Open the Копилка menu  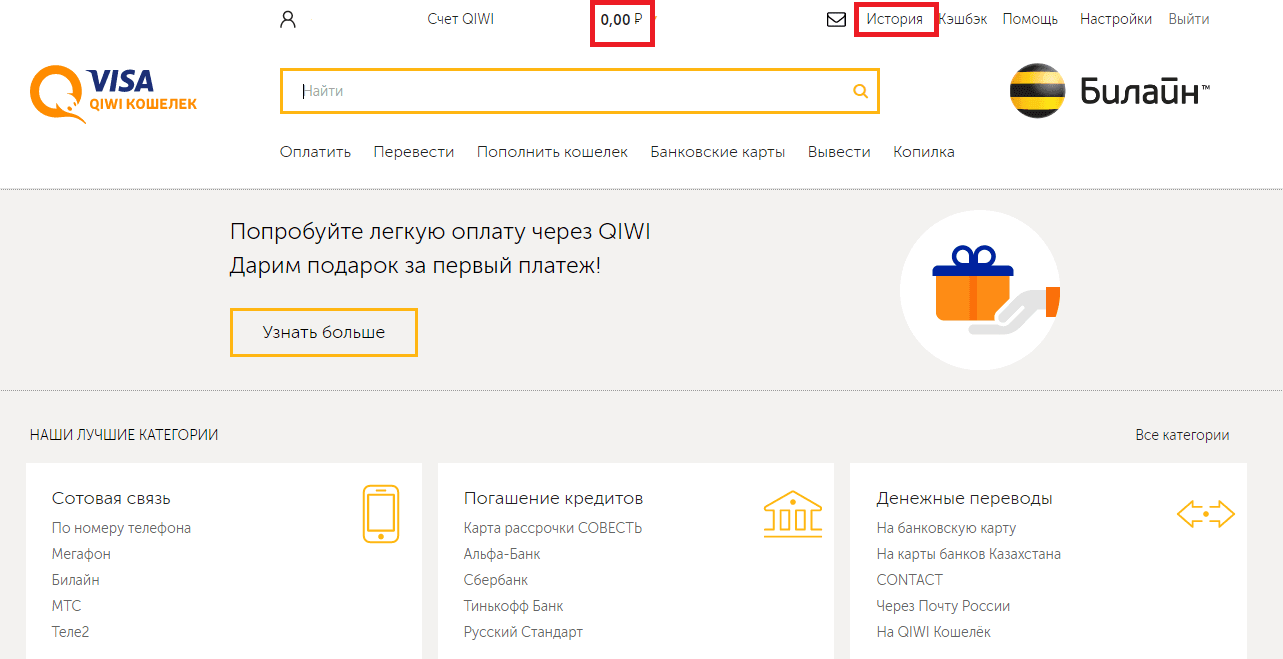tap(924, 152)
